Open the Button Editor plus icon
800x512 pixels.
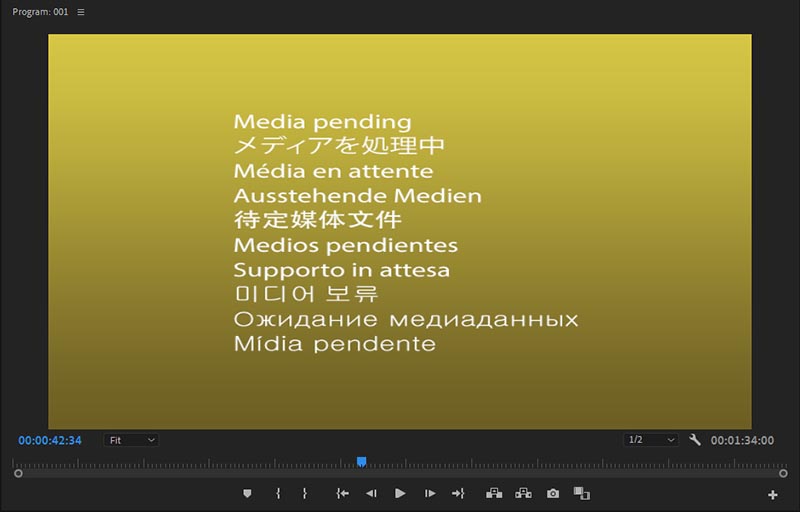772,494
